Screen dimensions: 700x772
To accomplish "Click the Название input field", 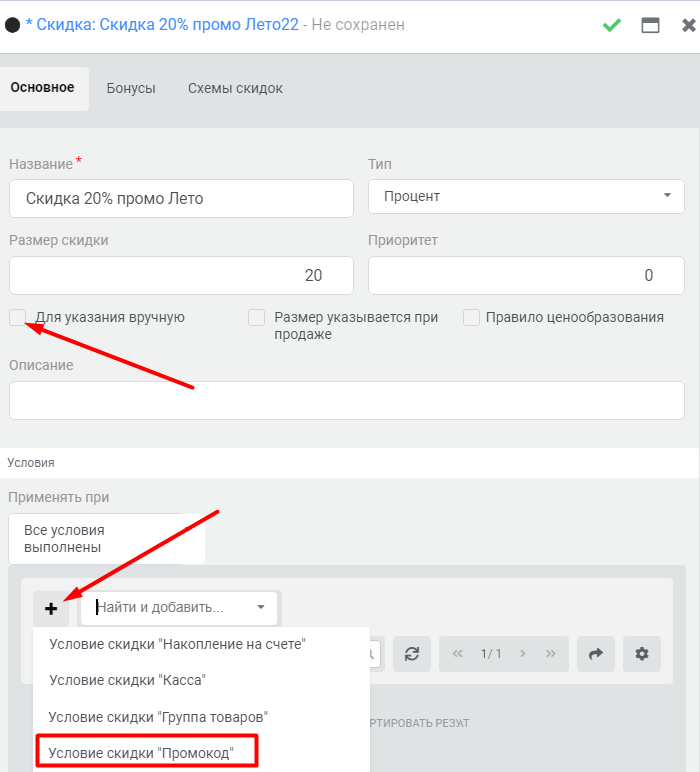I will (181, 198).
